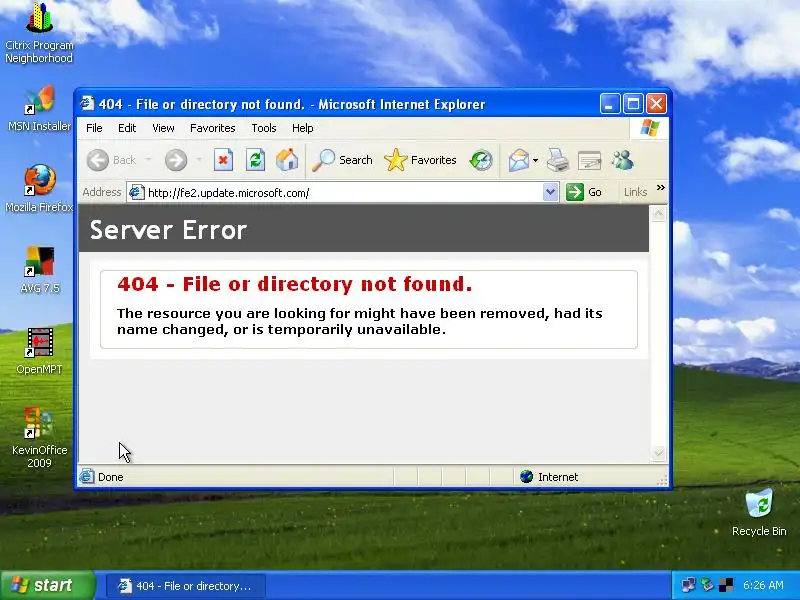The width and height of the screenshot is (800, 600).
Task: Click the resize grip in status bar
Action: click(x=662, y=480)
